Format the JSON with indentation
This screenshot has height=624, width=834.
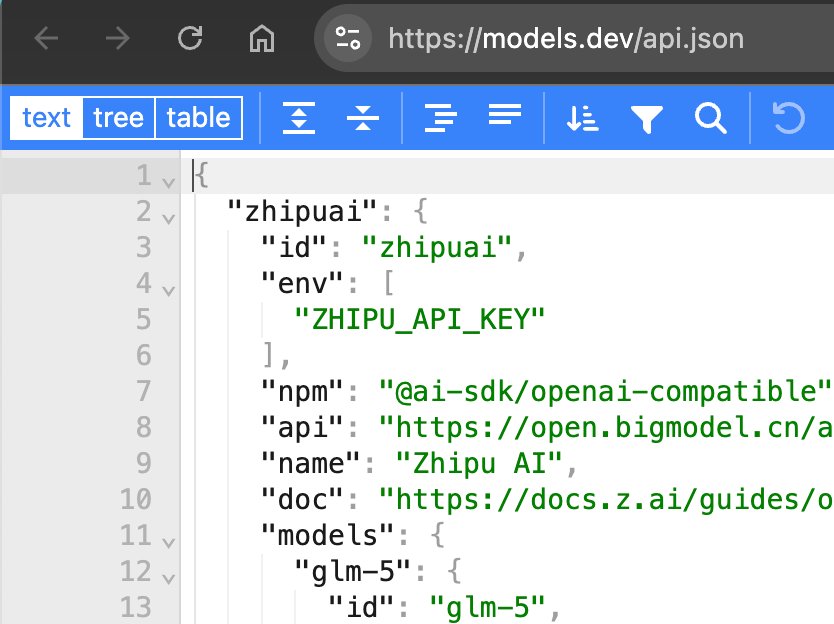[440, 118]
